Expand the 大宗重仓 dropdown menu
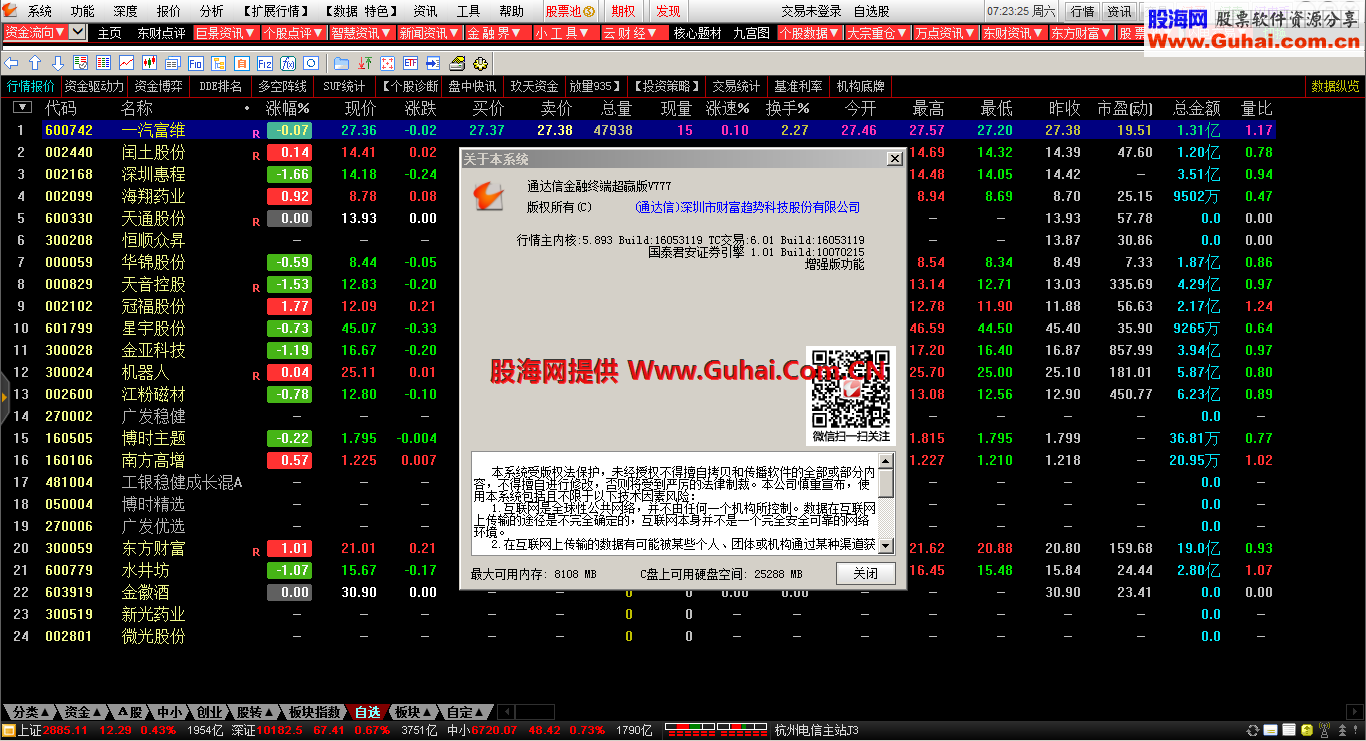Viewport: 1366px width, 741px height. pyautogui.click(x=877, y=33)
